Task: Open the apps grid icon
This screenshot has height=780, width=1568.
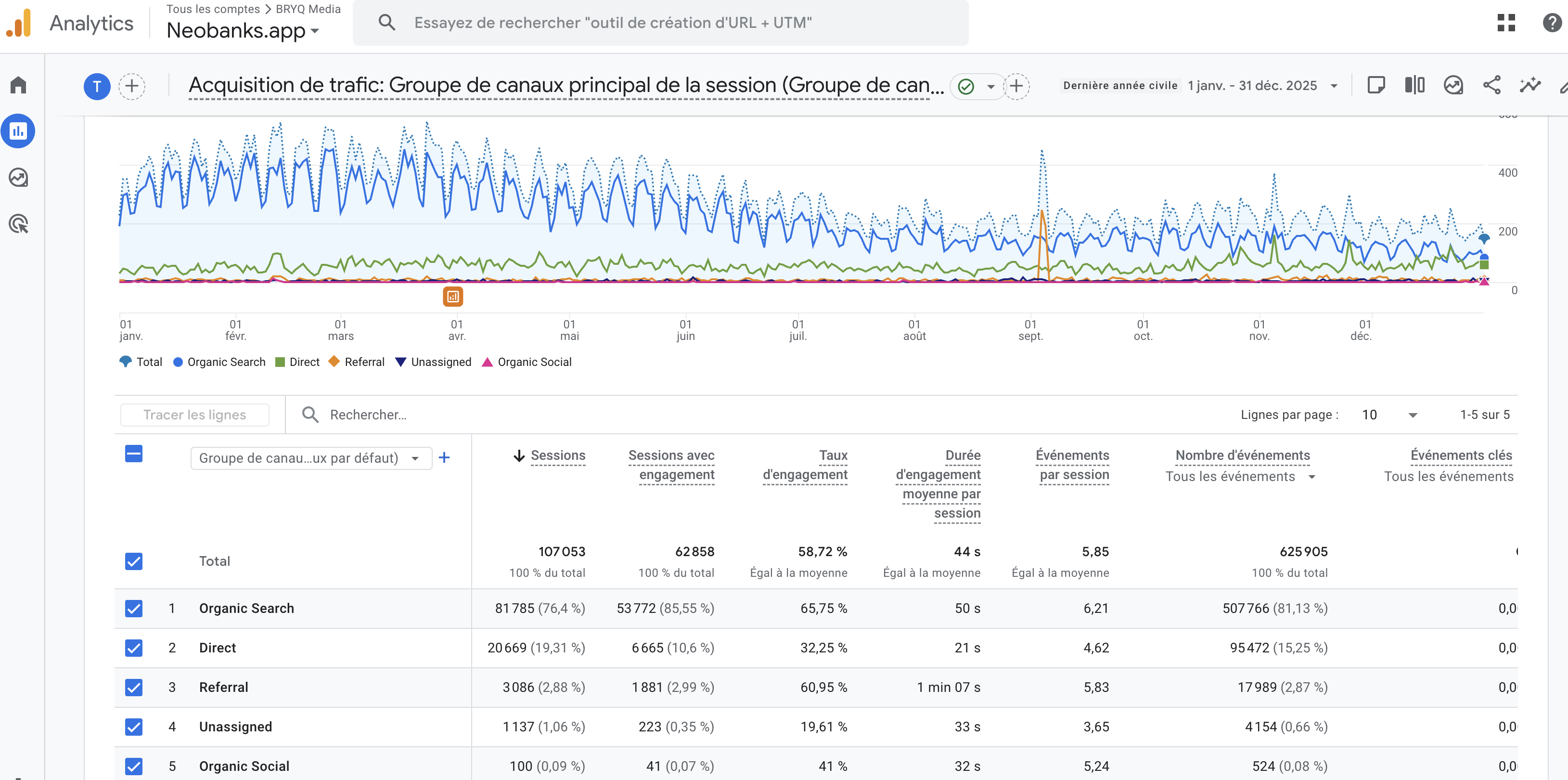Action: 1506,23
